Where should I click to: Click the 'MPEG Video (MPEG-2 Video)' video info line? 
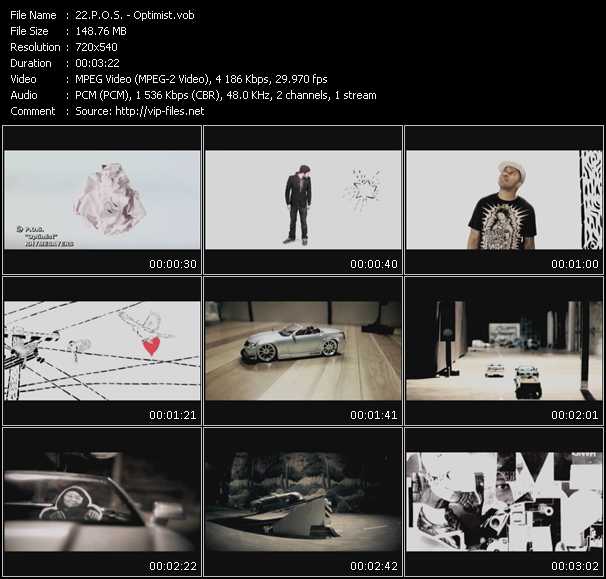201,79
